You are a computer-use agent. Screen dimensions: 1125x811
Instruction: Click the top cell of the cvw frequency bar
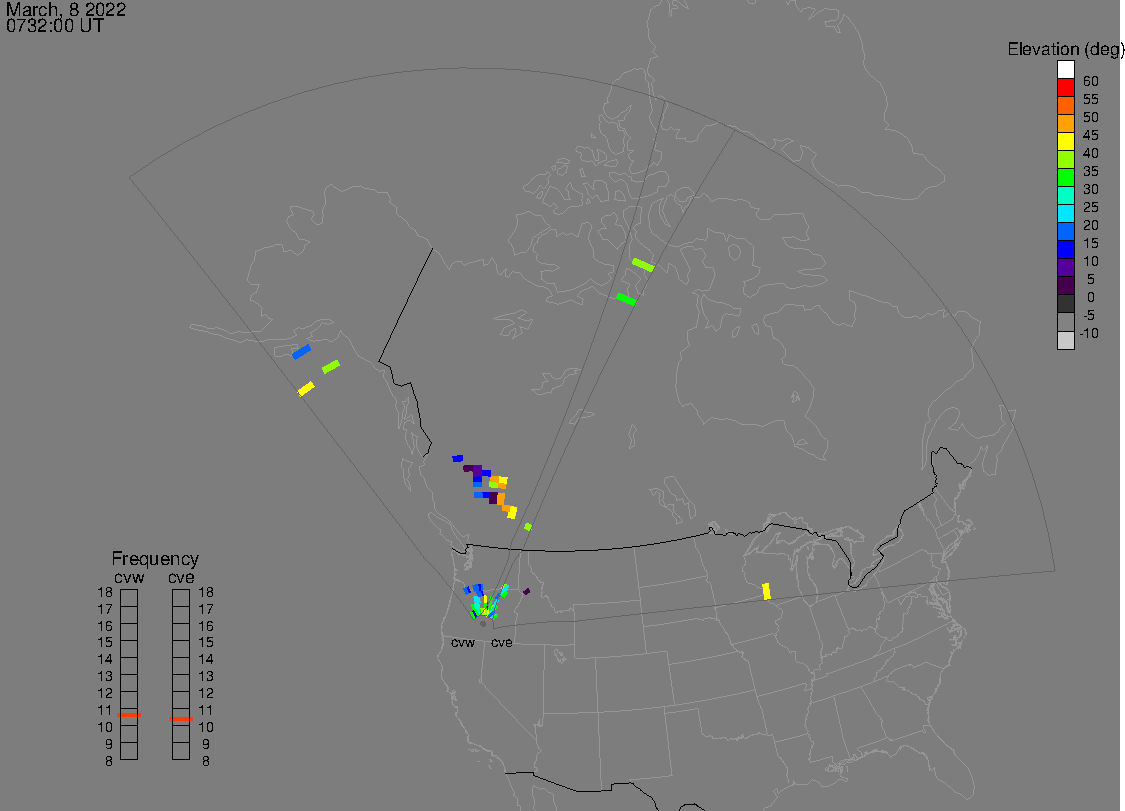pyautogui.click(x=129, y=598)
